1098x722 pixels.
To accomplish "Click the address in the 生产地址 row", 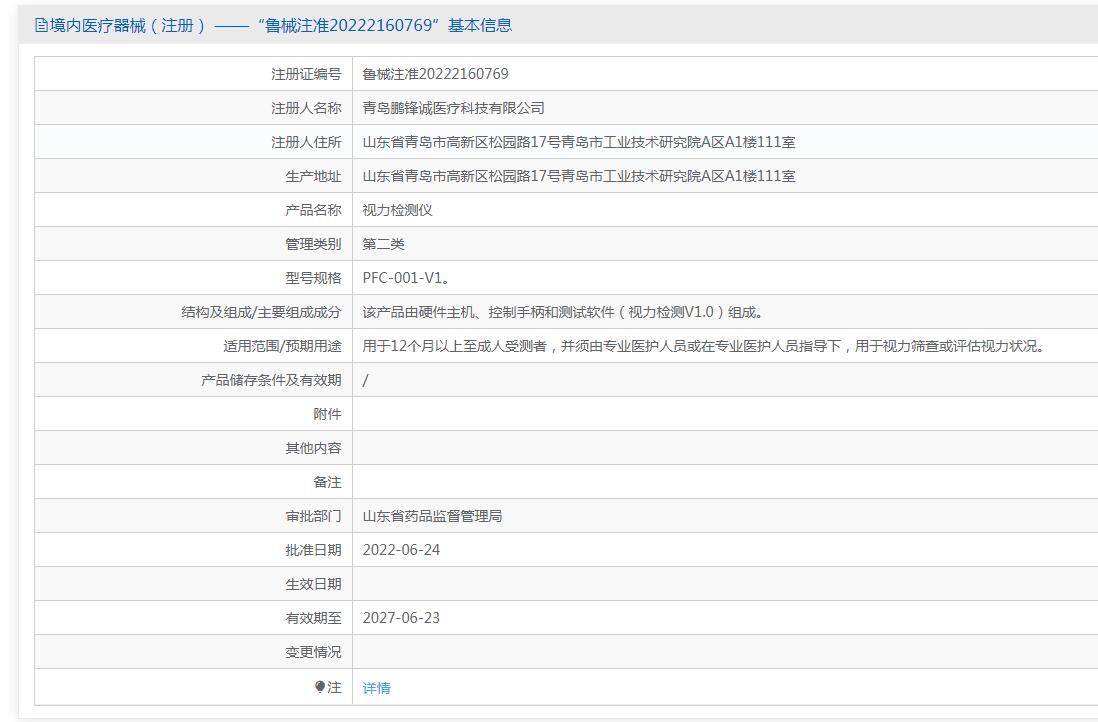I will pyautogui.click(x=578, y=176).
